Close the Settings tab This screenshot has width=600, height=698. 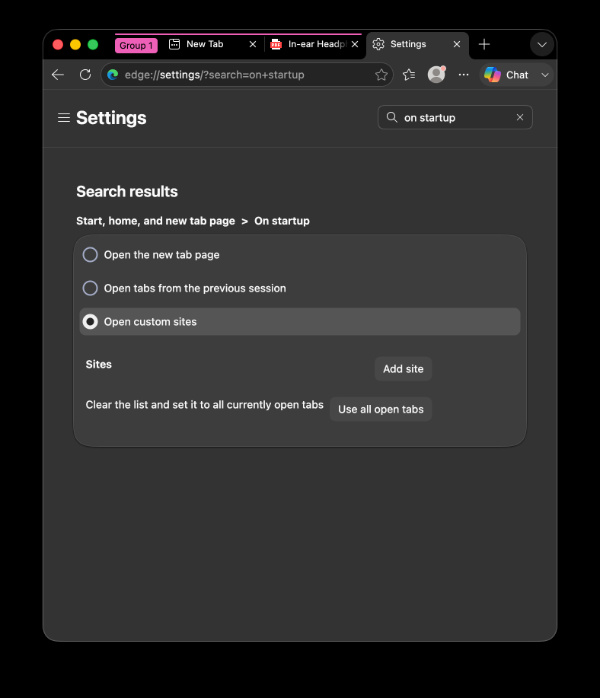pyautogui.click(x=457, y=44)
